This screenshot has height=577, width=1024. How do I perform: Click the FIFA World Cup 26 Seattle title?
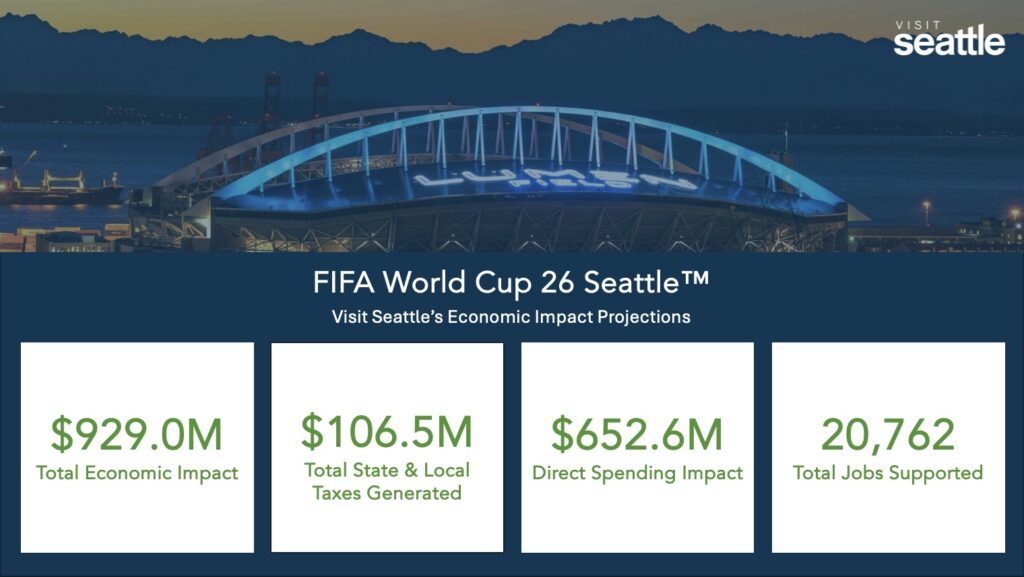(x=510, y=283)
